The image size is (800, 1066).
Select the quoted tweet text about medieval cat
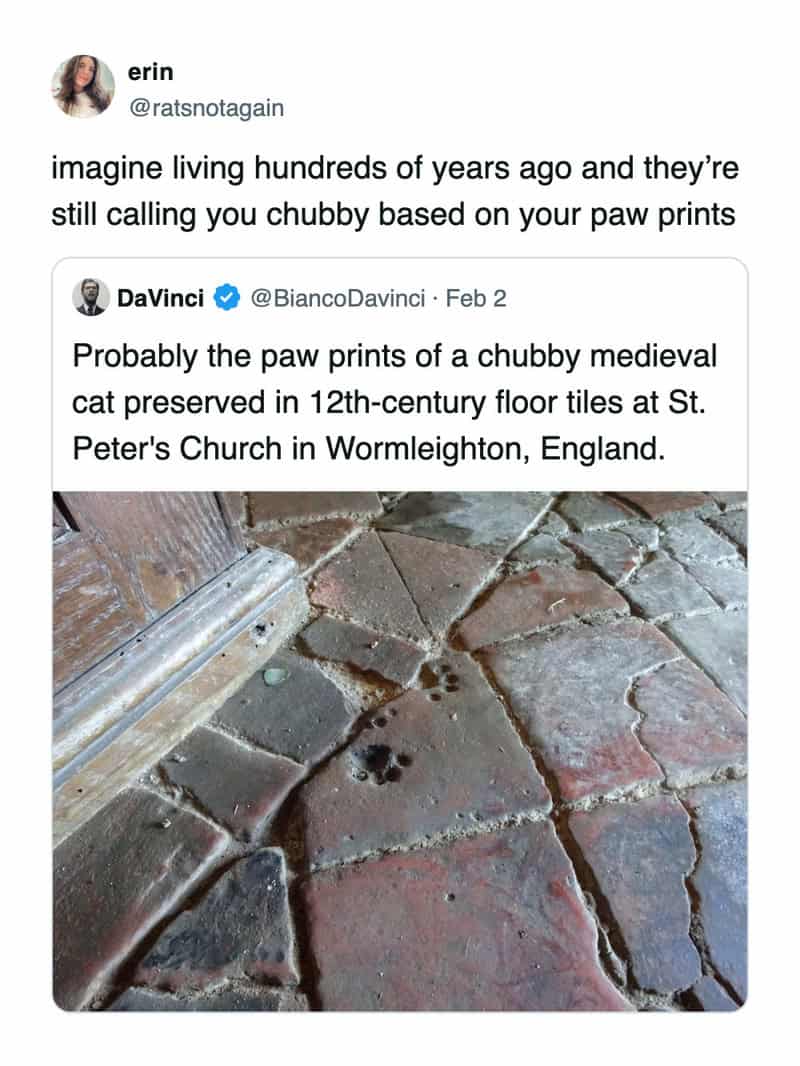[396, 400]
